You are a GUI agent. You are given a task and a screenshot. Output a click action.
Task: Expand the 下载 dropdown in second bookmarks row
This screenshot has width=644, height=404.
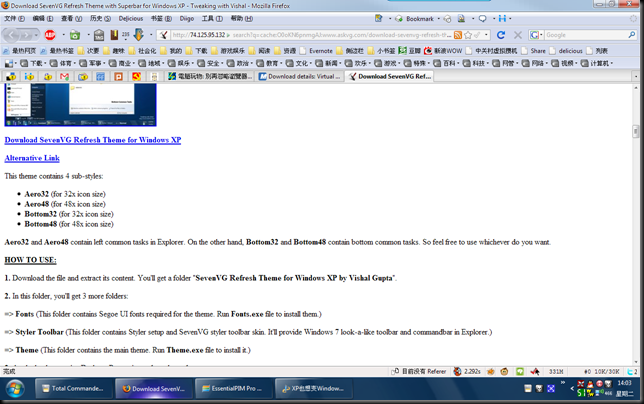(45, 63)
